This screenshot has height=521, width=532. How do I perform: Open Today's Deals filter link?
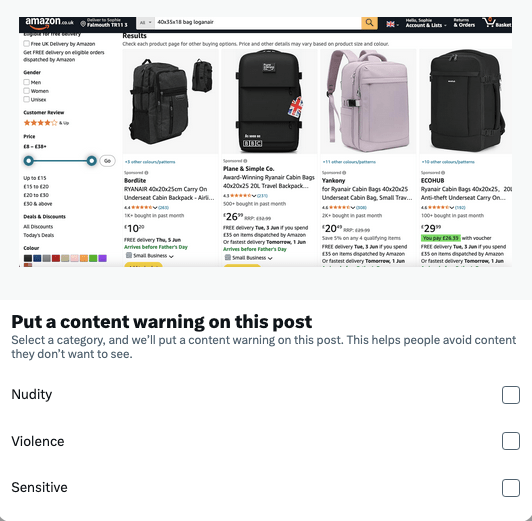pos(39,235)
